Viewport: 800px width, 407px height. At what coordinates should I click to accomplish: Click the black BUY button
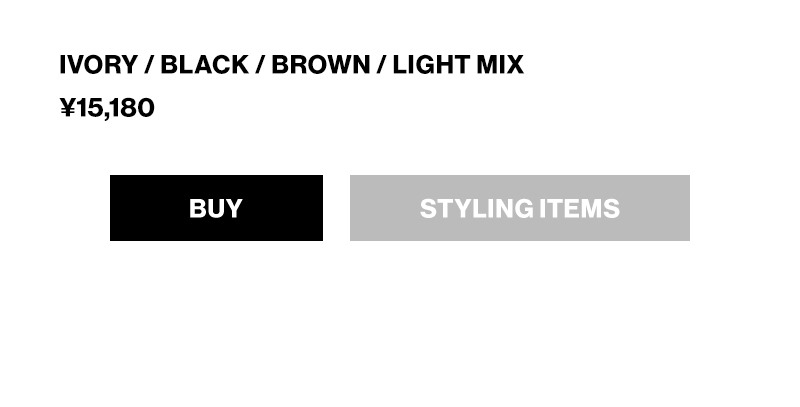point(216,208)
